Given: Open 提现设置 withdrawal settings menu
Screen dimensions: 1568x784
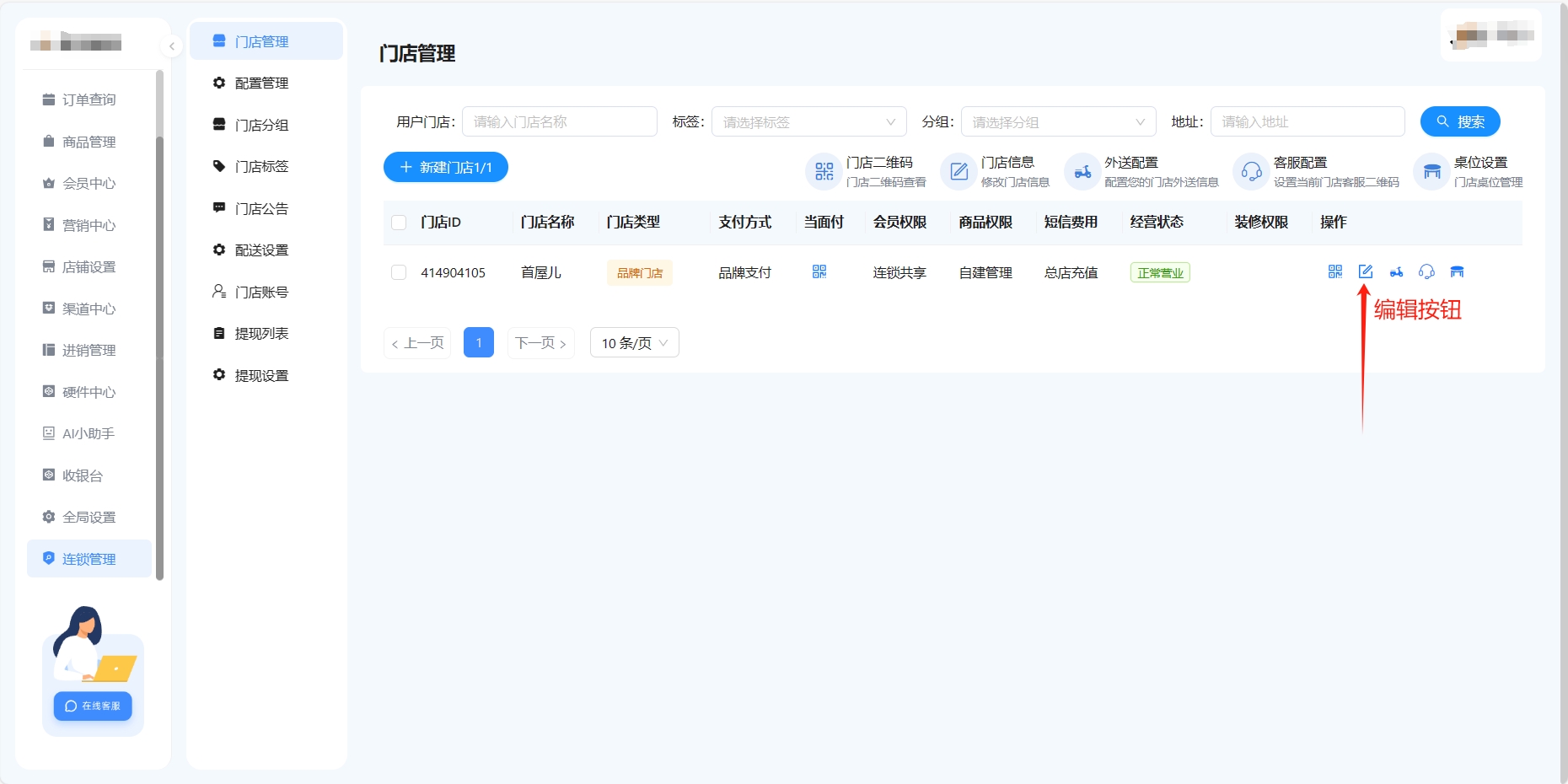Looking at the screenshot, I should (x=261, y=375).
